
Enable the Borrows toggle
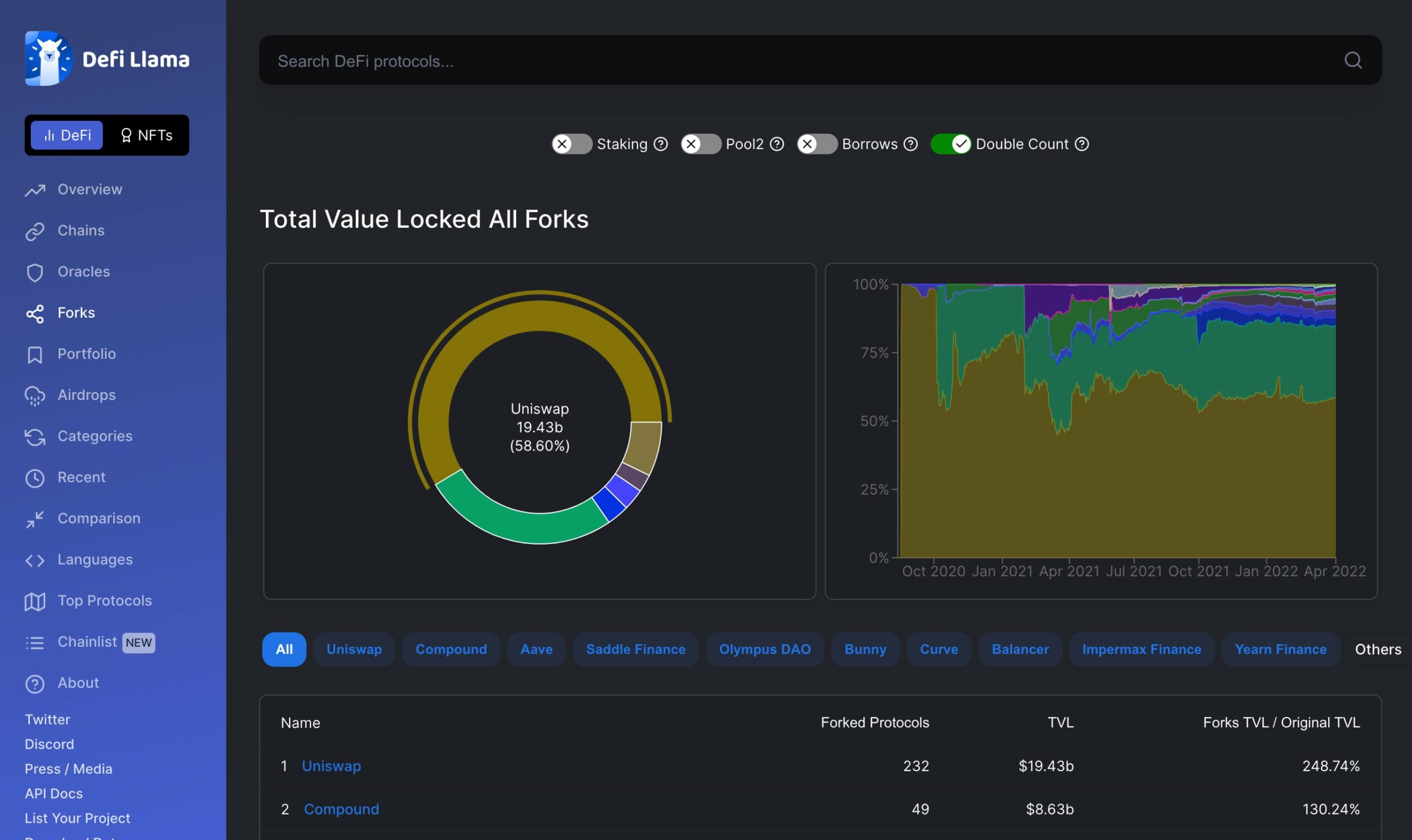point(817,144)
